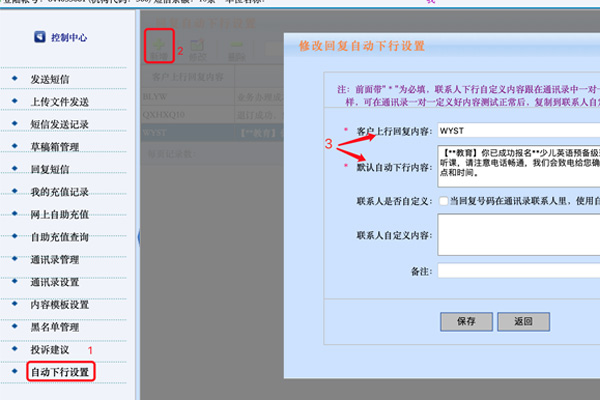Go to 通讯录管理
600x400 pixels.
tap(55, 260)
